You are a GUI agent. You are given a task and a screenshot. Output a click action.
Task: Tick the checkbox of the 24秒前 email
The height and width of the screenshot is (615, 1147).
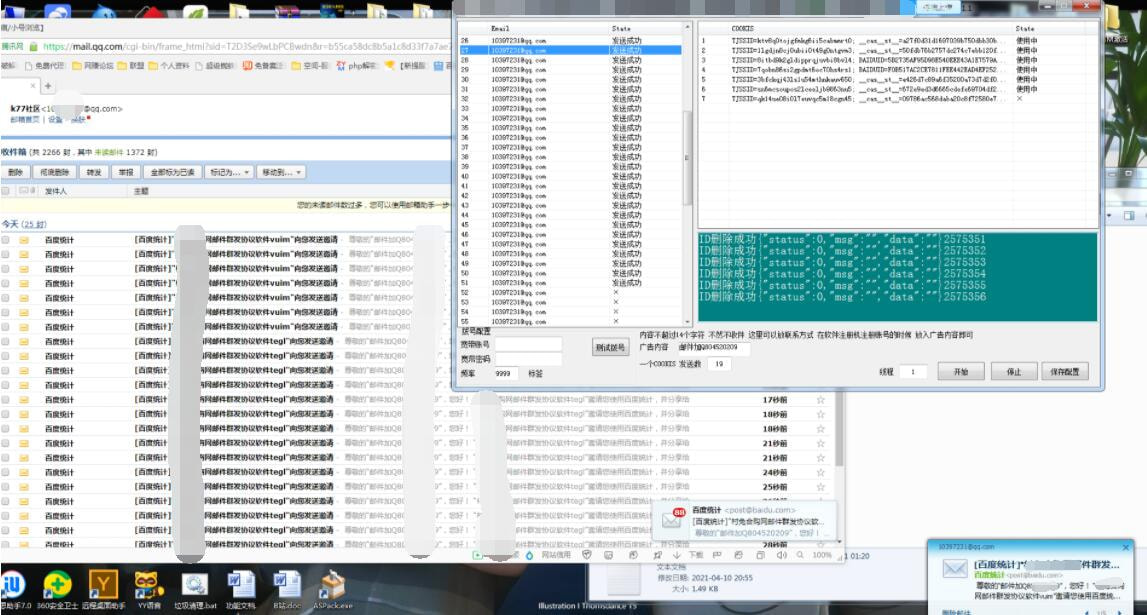pos(6,472)
